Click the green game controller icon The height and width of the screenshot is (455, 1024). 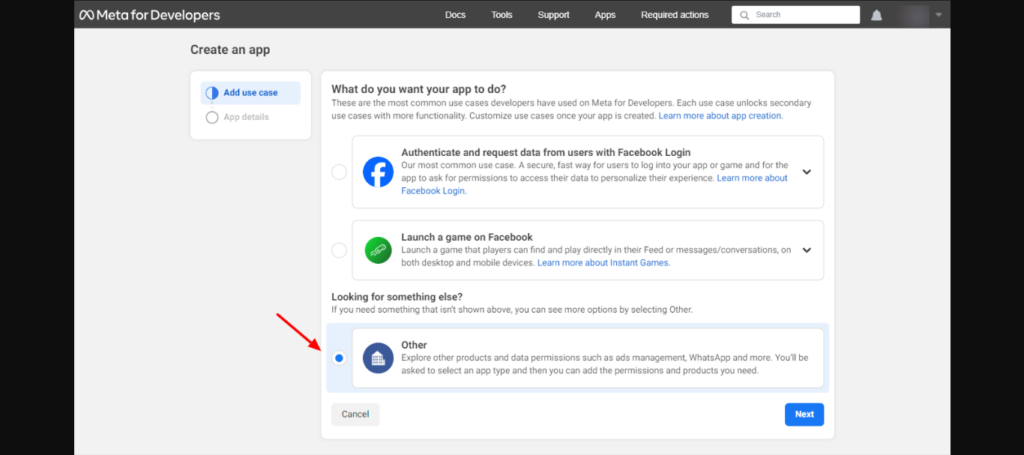pos(378,250)
